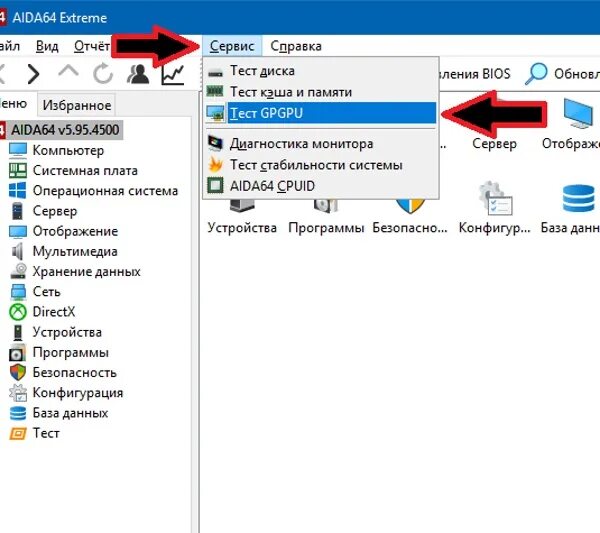Screen dimensions: 600x533
Task: Click the Компьютер monitor icon in tree
Action: [18, 150]
